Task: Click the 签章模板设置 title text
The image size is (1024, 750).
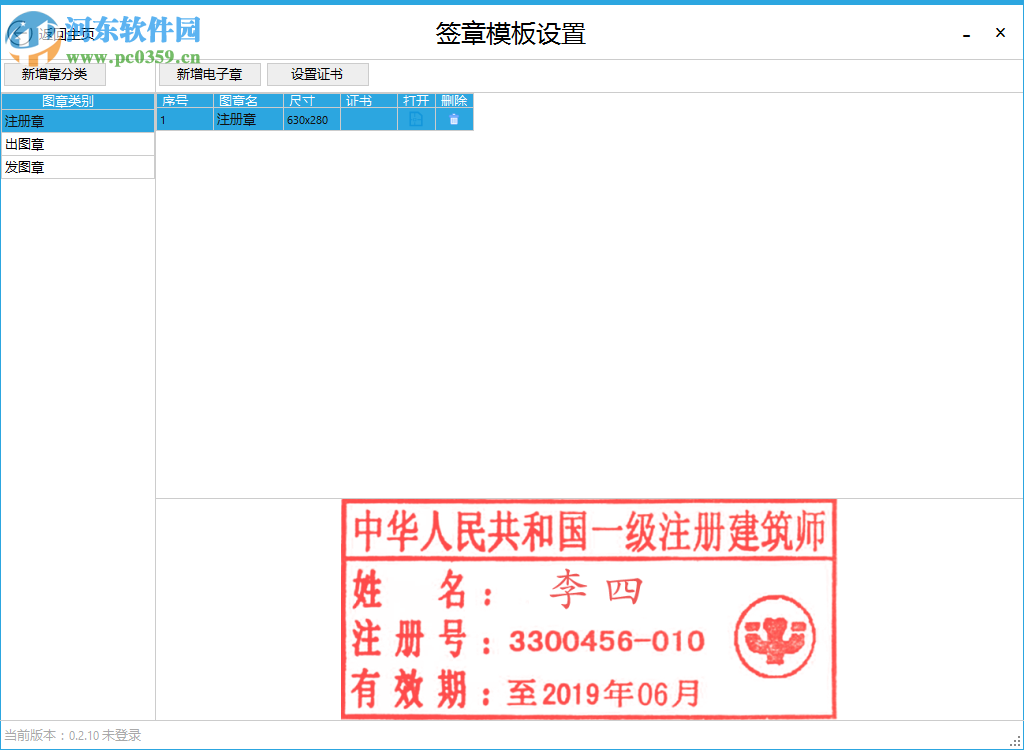Action: [510, 33]
